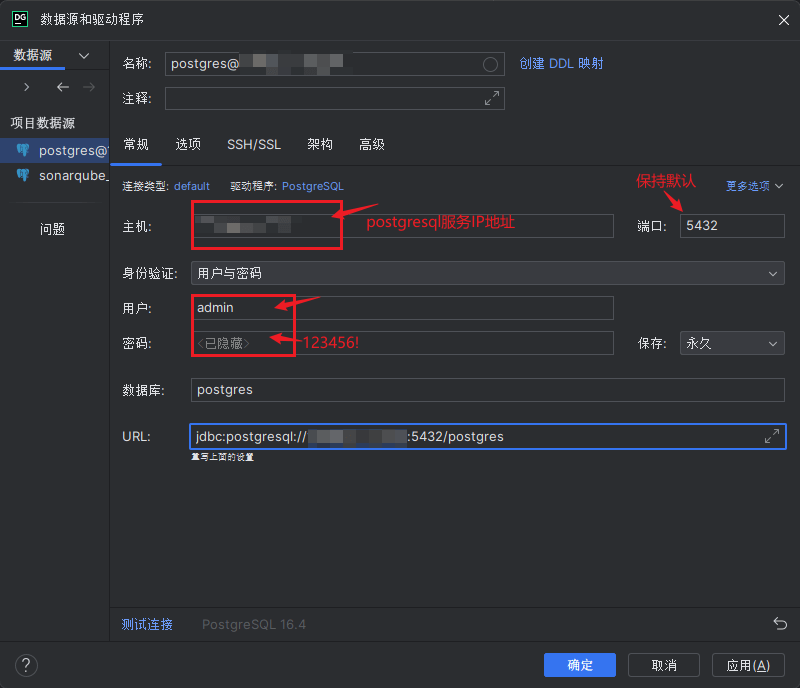Confirm with the 确定 button
This screenshot has width=800, height=688.
pos(580,665)
